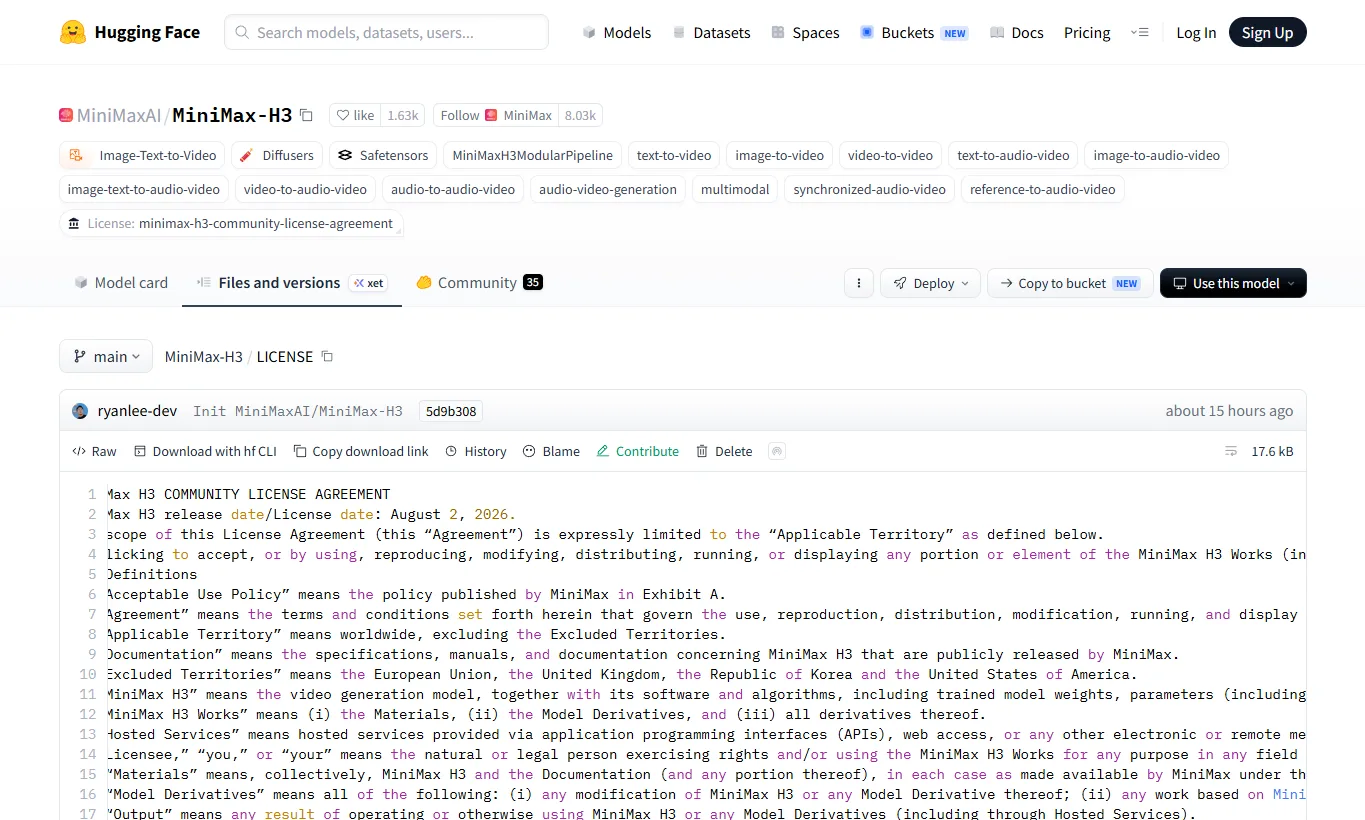View the Raw LICENSE file
This screenshot has width=1365, height=820.
[x=95, y=451]
